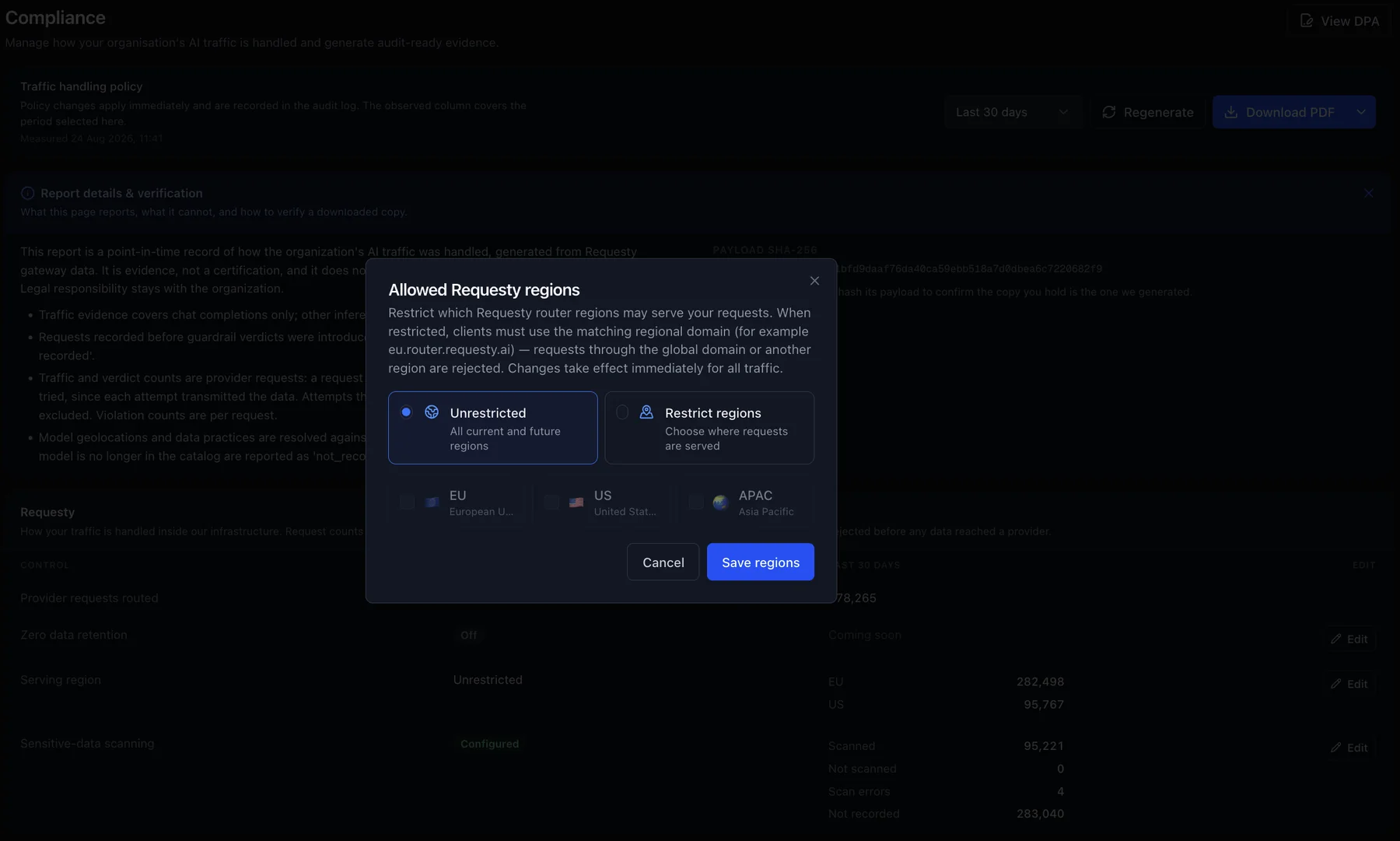The height and width of the screenshot is (841, 1400).
Task: Close the Allowed Requesty regions dialog
Action: 814,281
